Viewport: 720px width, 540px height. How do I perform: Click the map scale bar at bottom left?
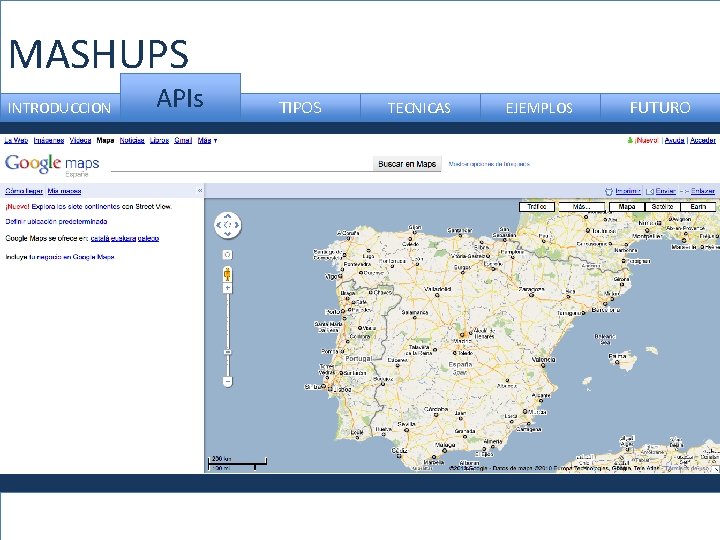(237, 463)
